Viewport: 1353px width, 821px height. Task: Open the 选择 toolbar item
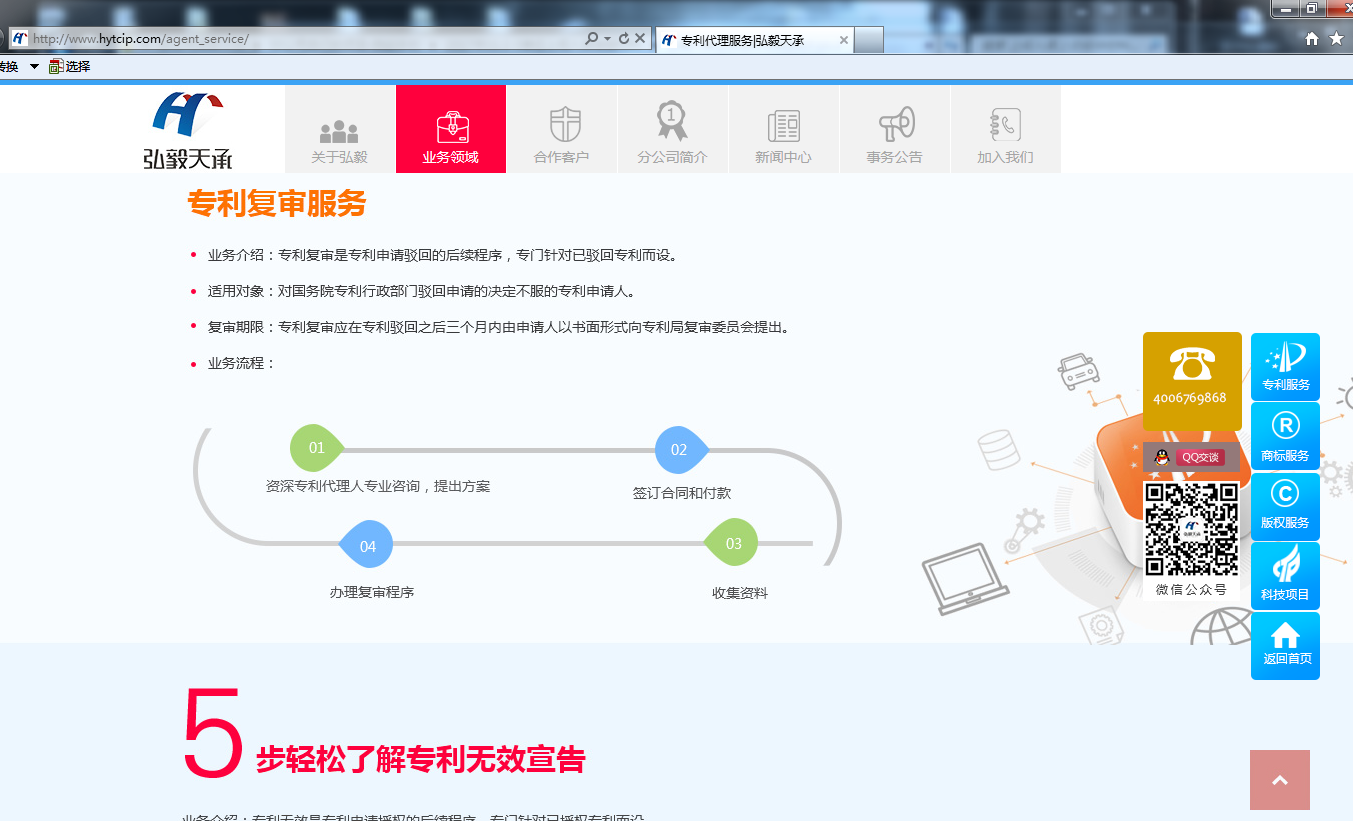70,67
